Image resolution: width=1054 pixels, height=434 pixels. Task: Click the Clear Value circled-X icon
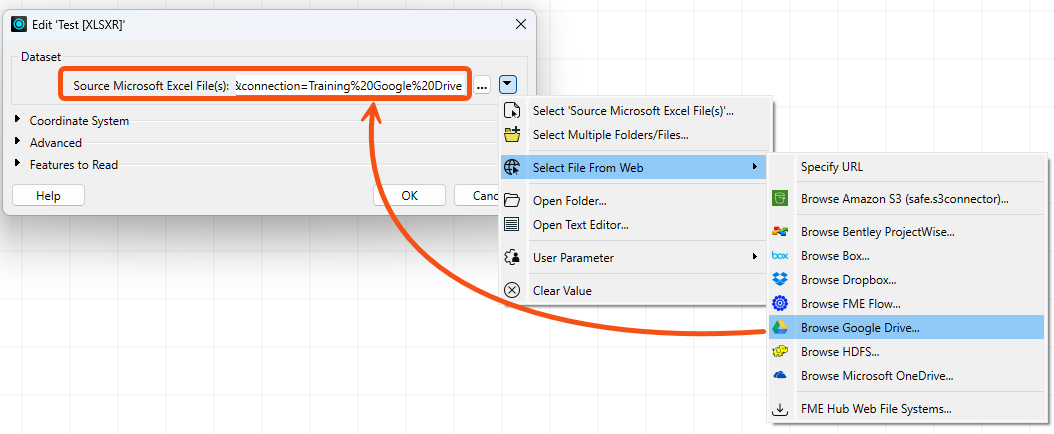point(512,290)
